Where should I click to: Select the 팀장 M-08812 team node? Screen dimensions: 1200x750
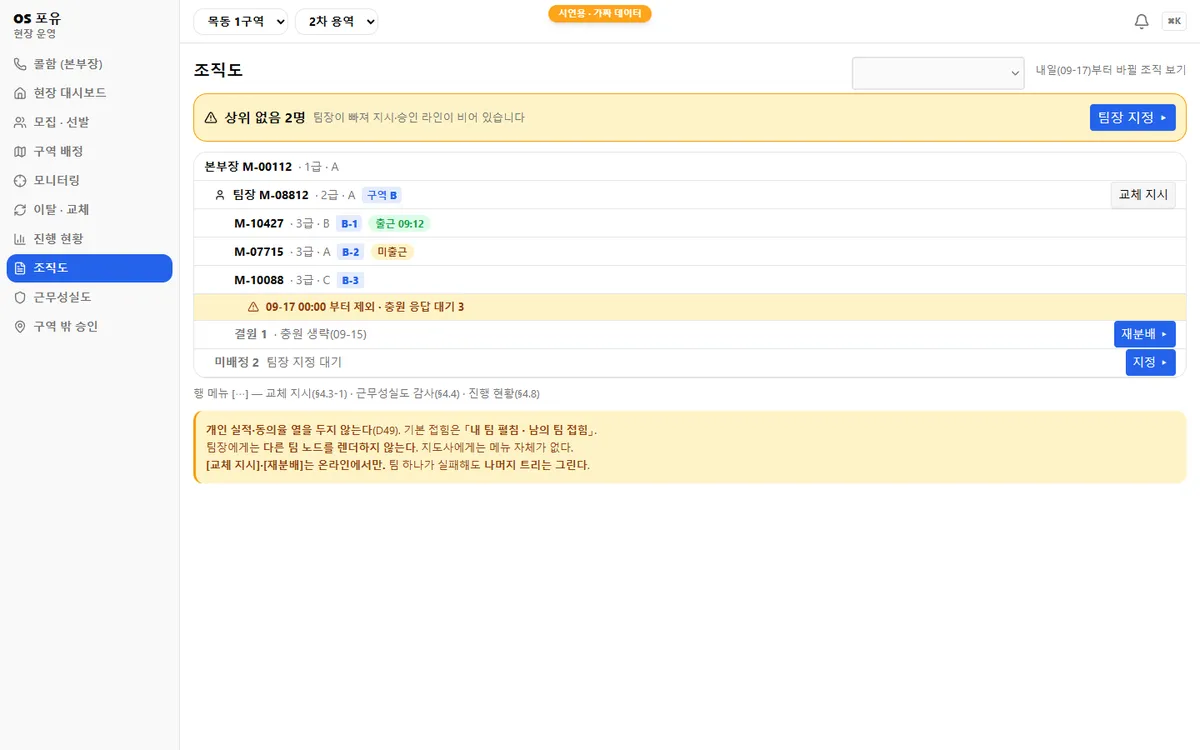[690, 195]
